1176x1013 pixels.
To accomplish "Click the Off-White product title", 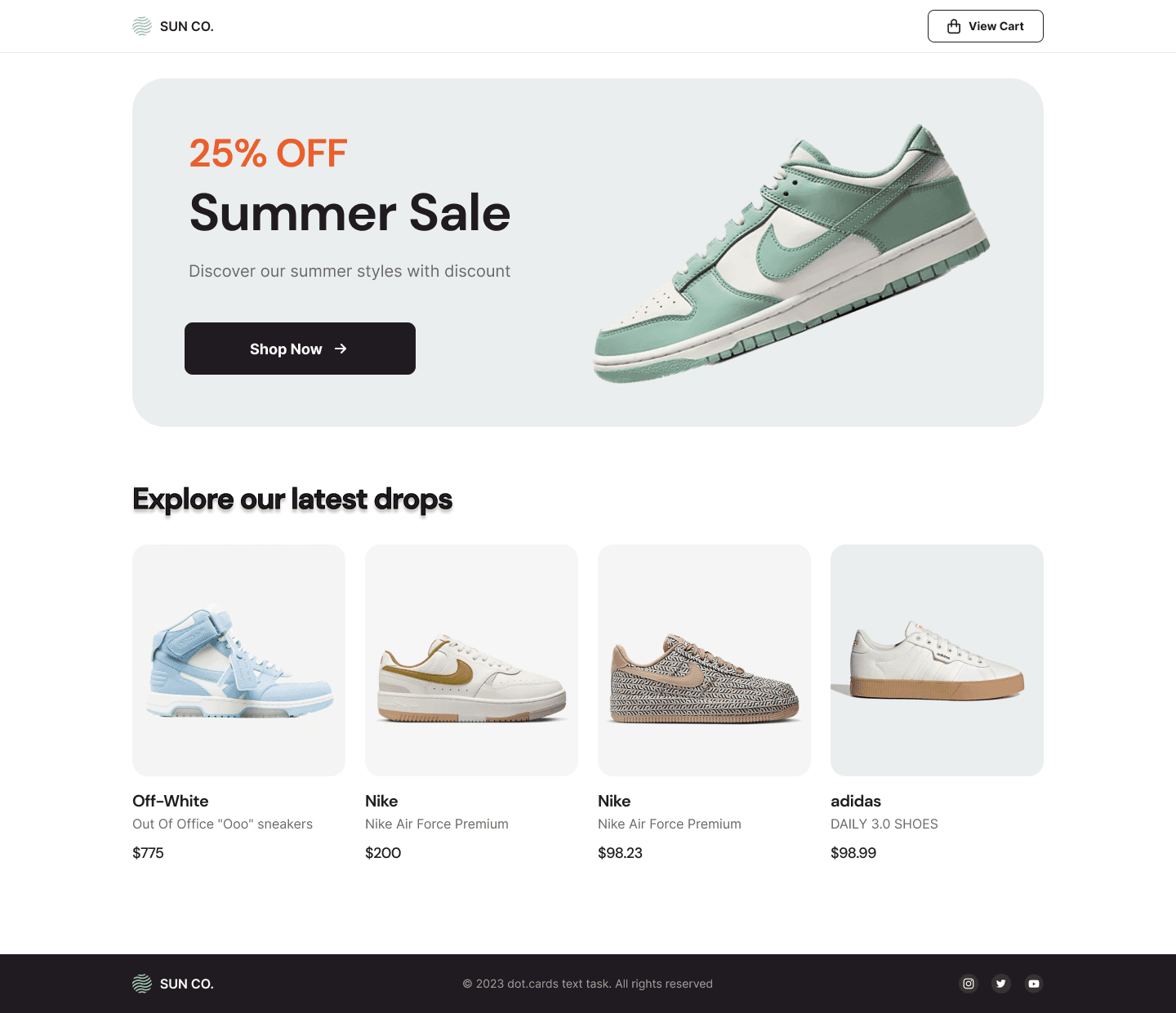I will (171, 801).
